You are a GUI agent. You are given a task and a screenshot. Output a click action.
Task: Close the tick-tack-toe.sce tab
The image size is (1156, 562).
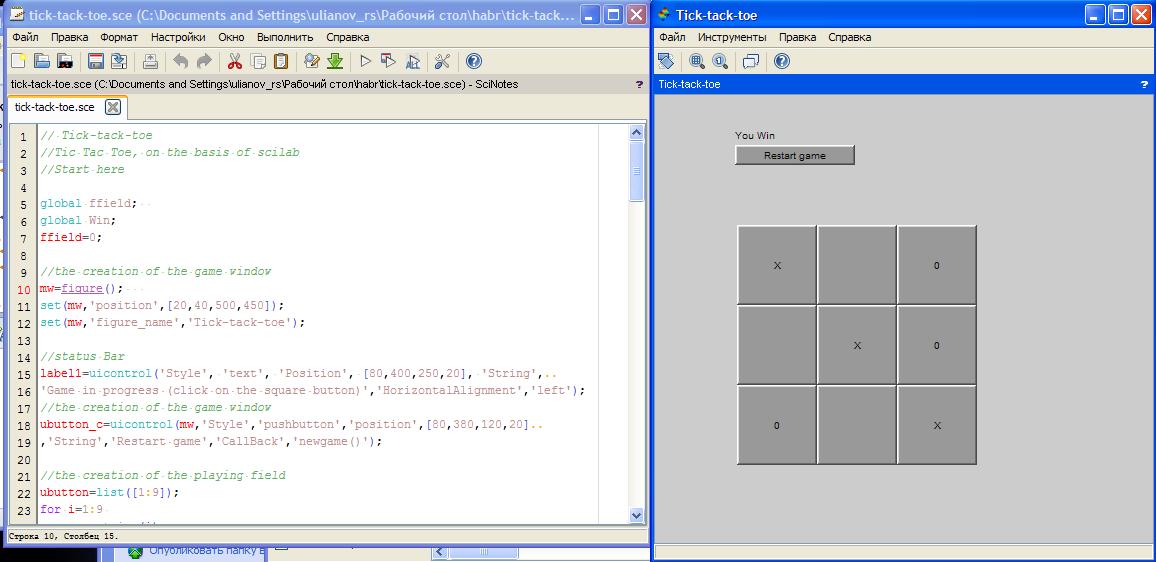112,108
